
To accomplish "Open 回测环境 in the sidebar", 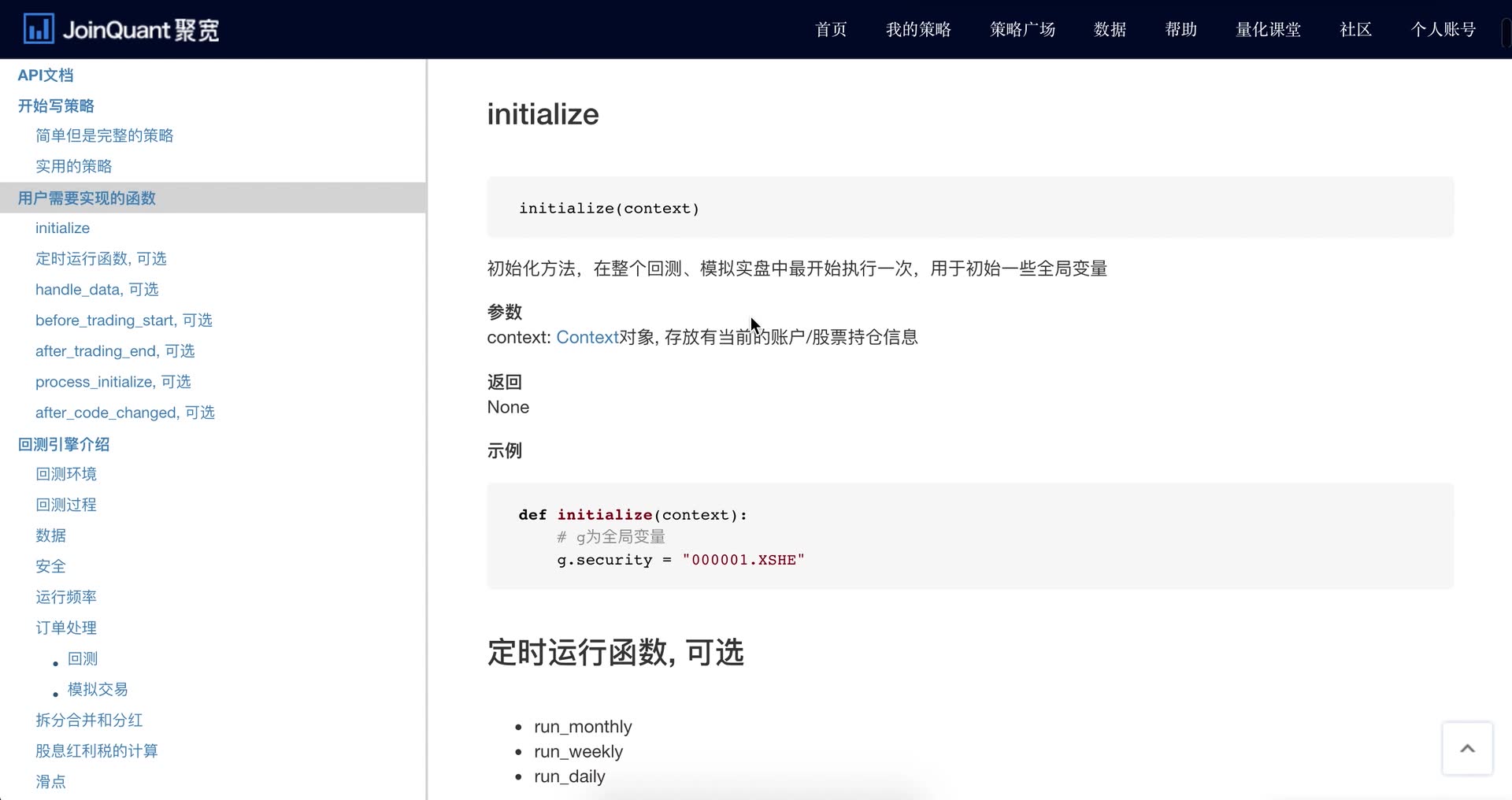I will click(x=66, y=474).
